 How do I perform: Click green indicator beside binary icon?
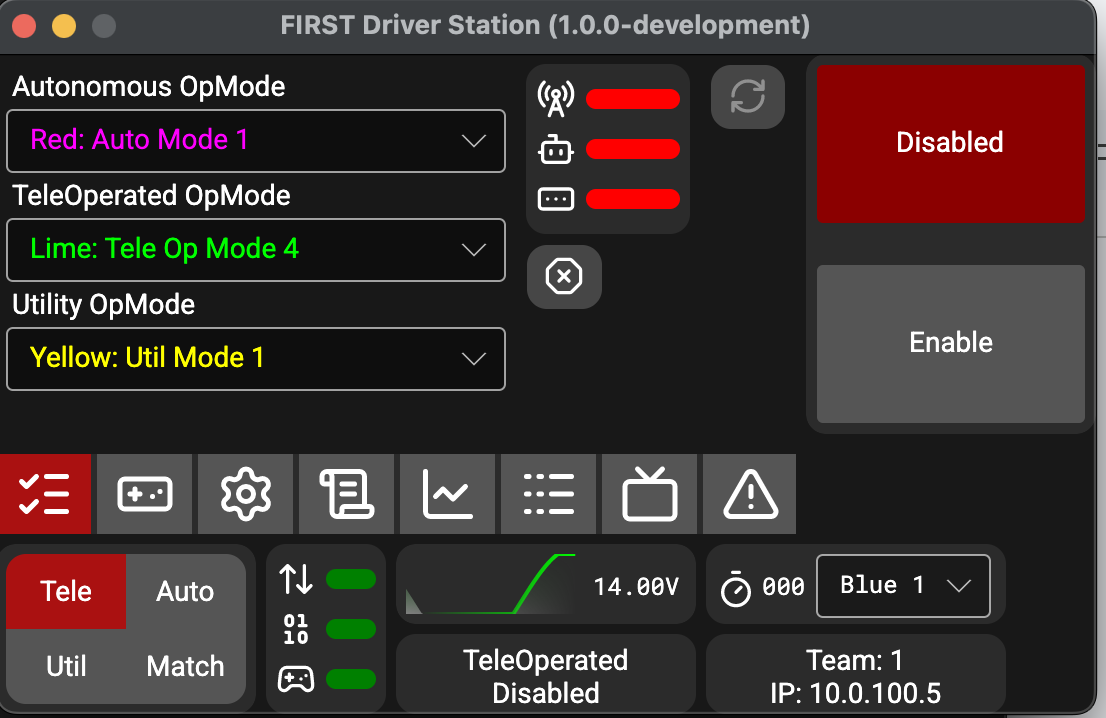pyautogui.click(x=351, y=629)
